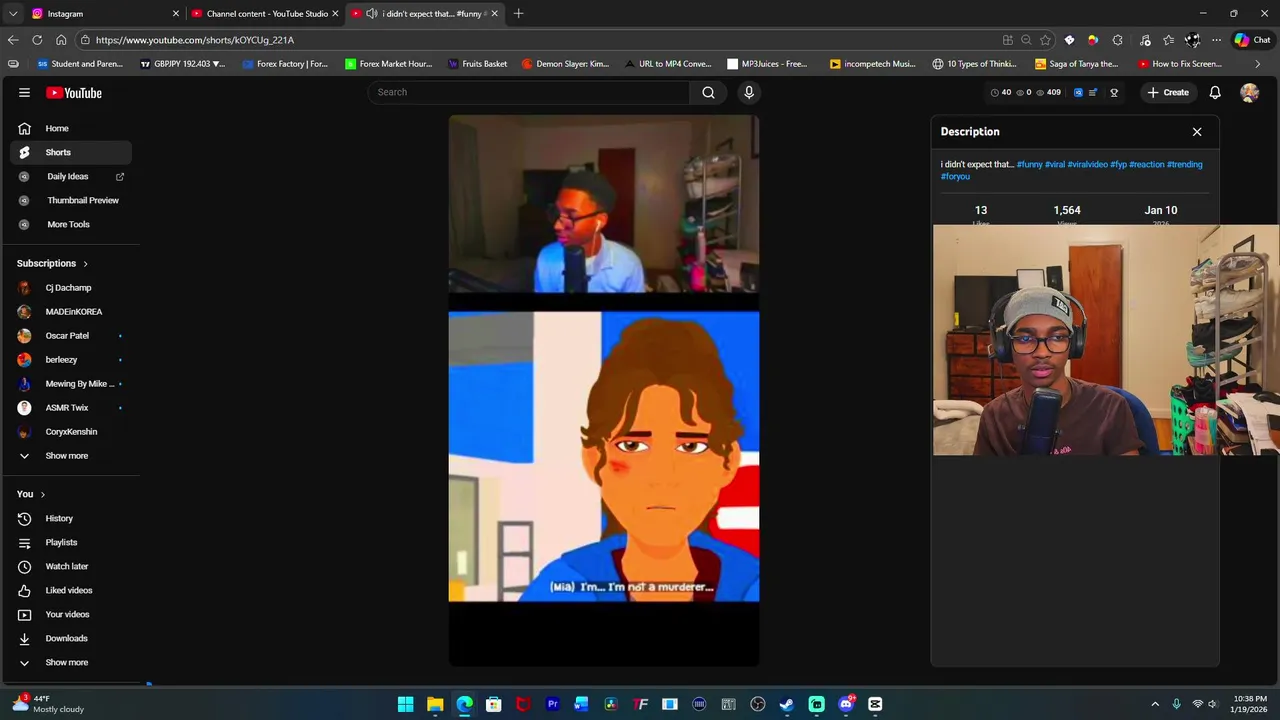Open Steam from taskbar

point(787,704)
